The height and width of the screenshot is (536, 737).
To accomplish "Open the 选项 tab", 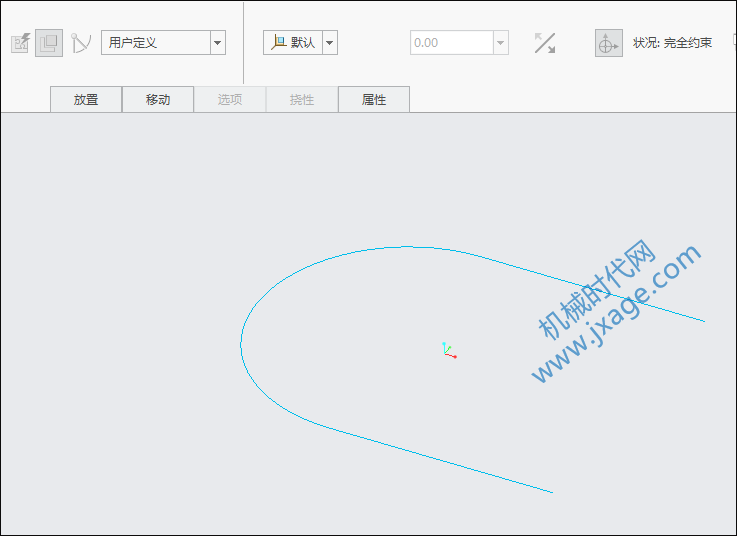I will click(230, 99).
